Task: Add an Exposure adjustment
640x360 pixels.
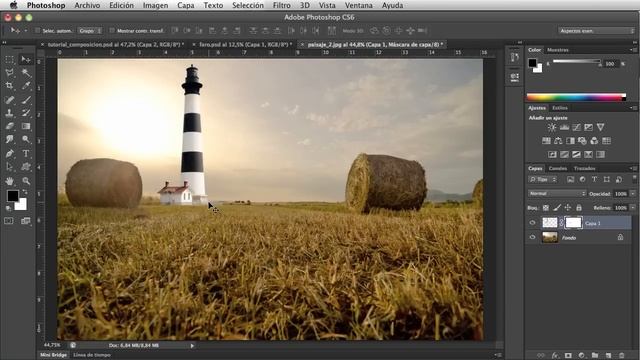Action: coord(588,127)
